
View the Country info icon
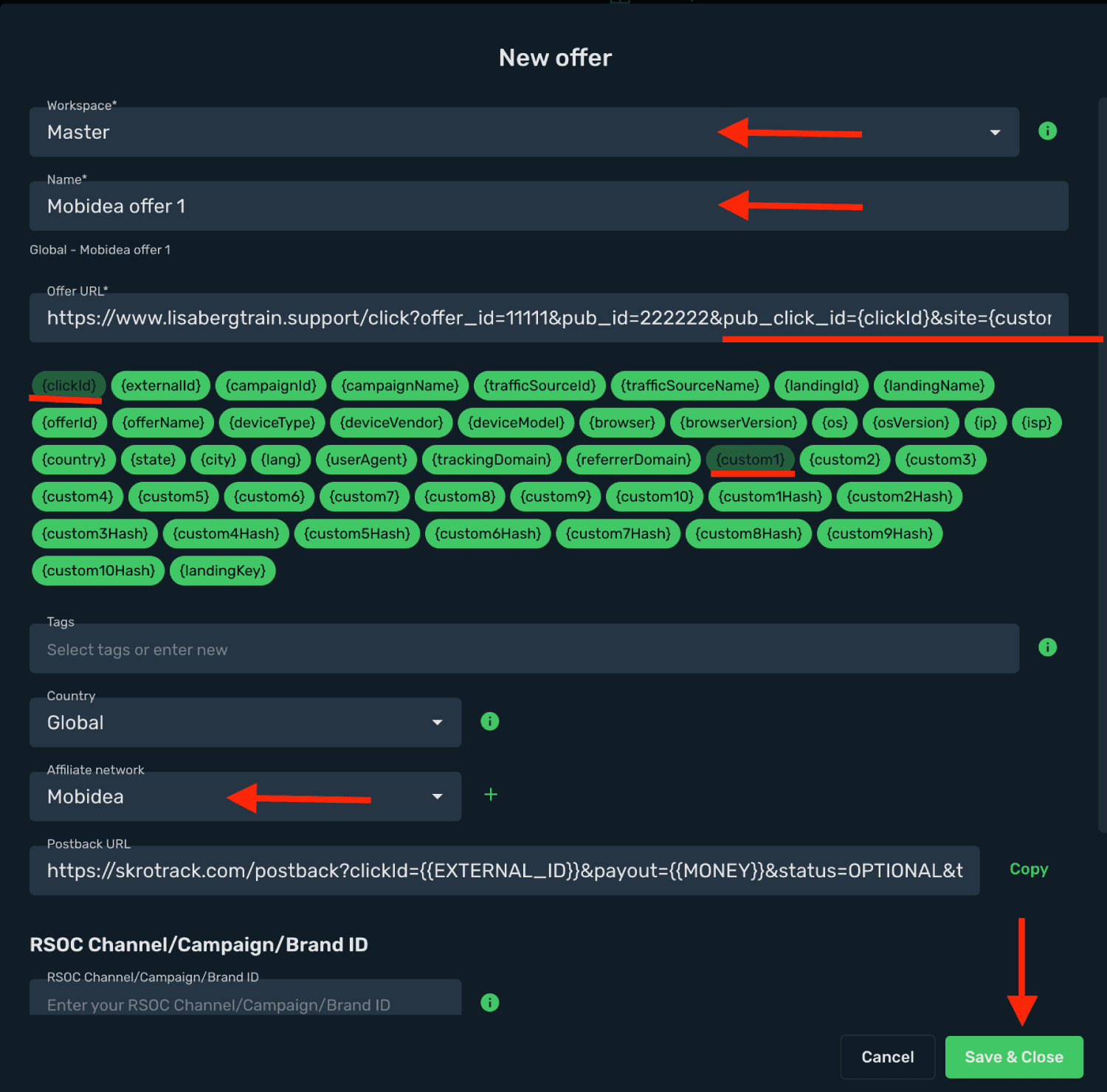490,722
